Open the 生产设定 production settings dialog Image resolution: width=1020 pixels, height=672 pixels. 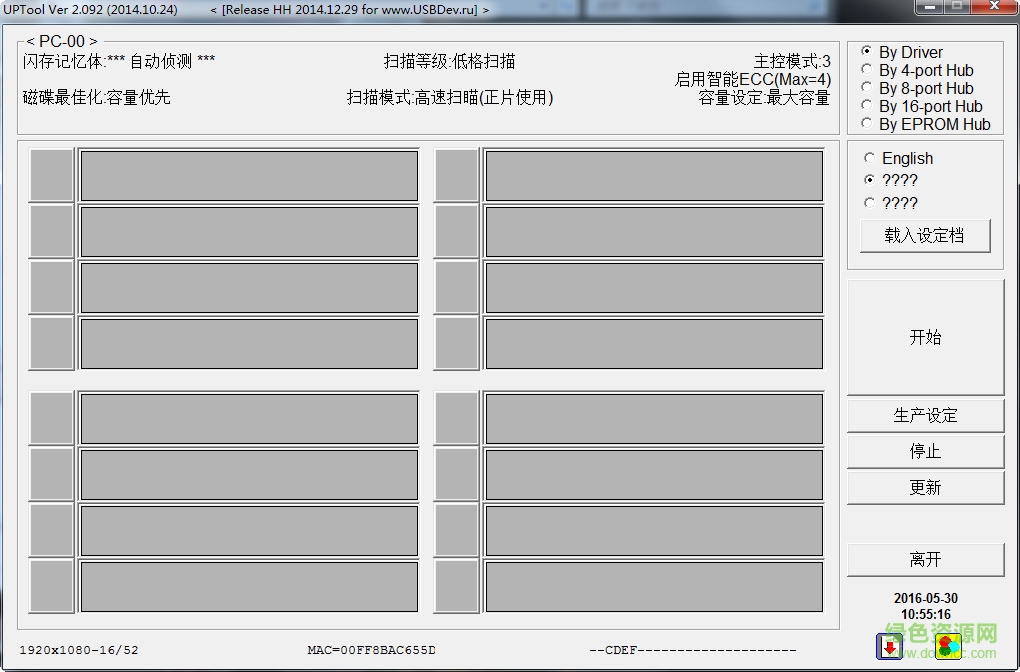coord(924,415)
